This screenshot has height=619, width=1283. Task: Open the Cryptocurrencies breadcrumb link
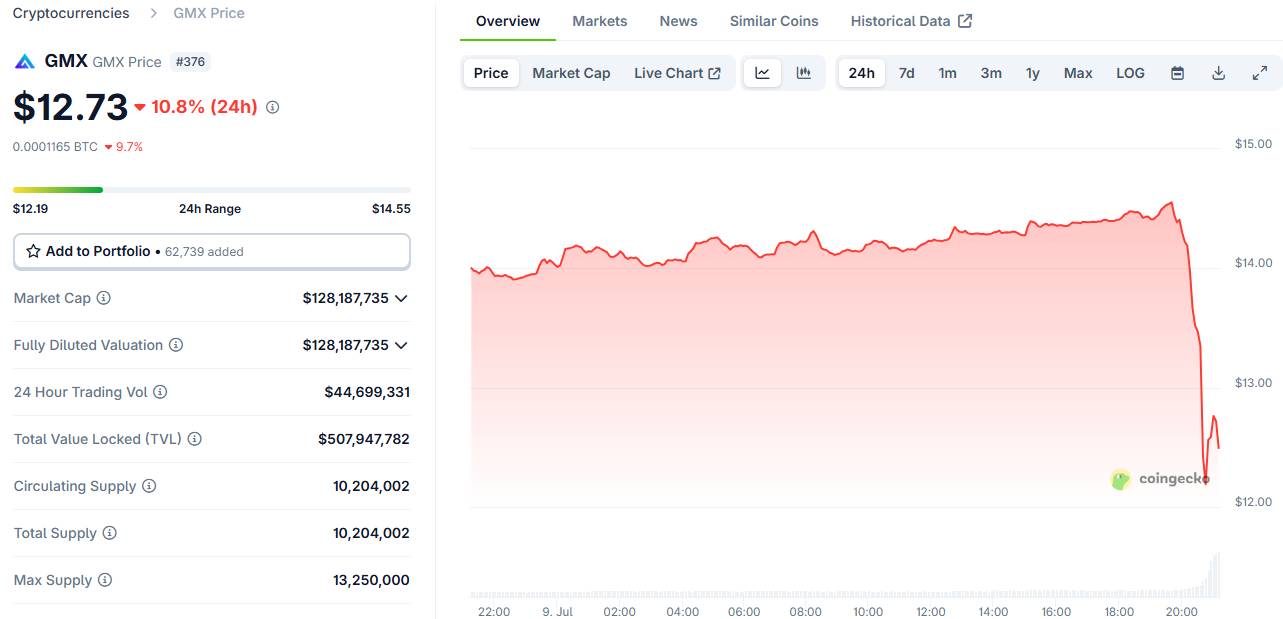click(71, 13)
